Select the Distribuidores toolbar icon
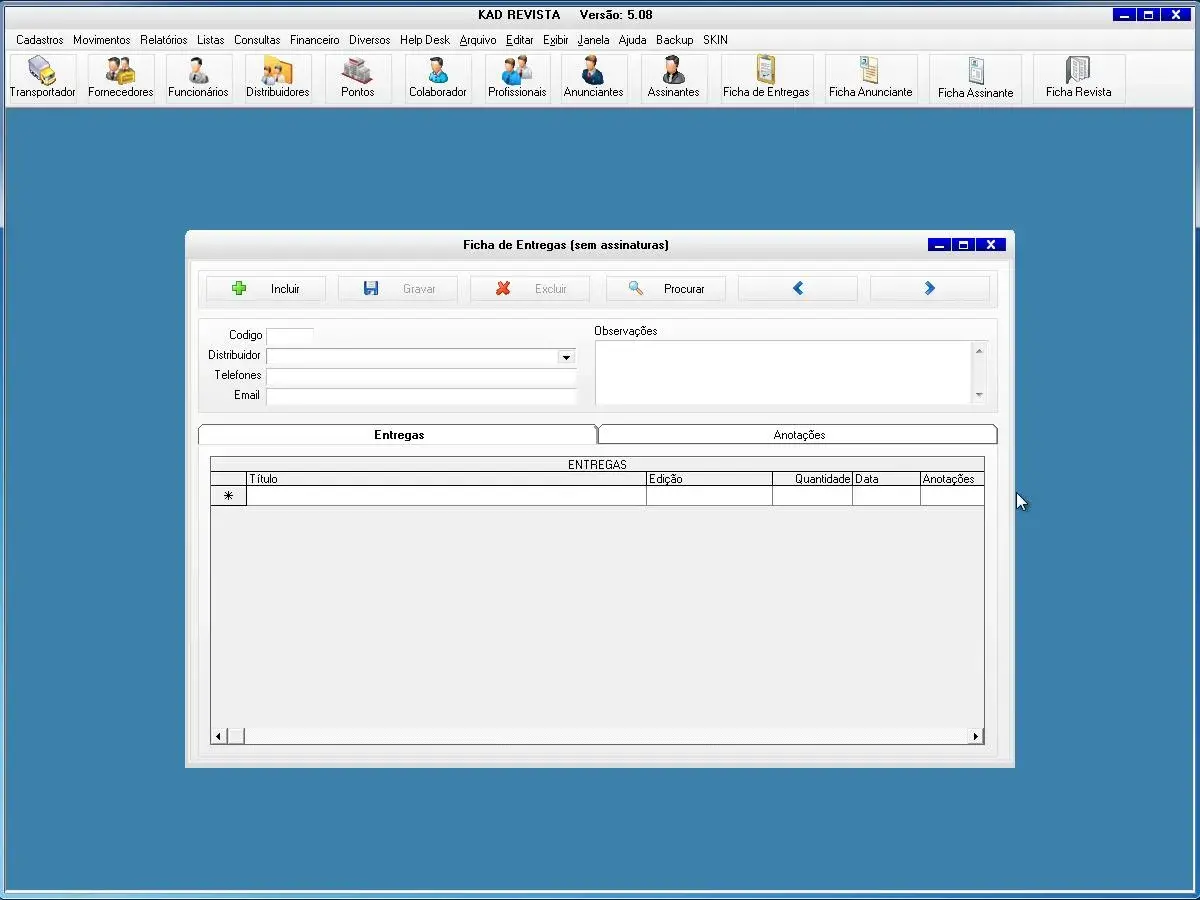Viewport: 1200px width, 900px height. [277, 78]
